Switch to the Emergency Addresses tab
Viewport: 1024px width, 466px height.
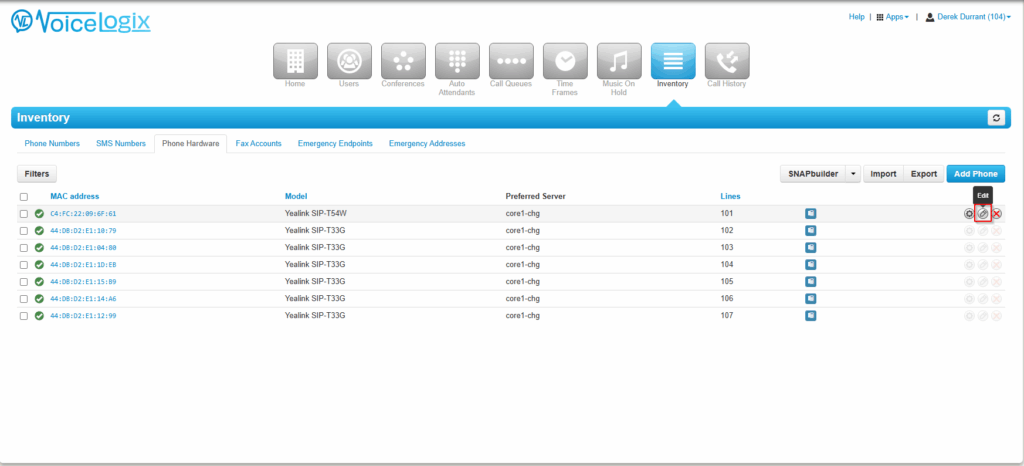[x=427, y=144]
